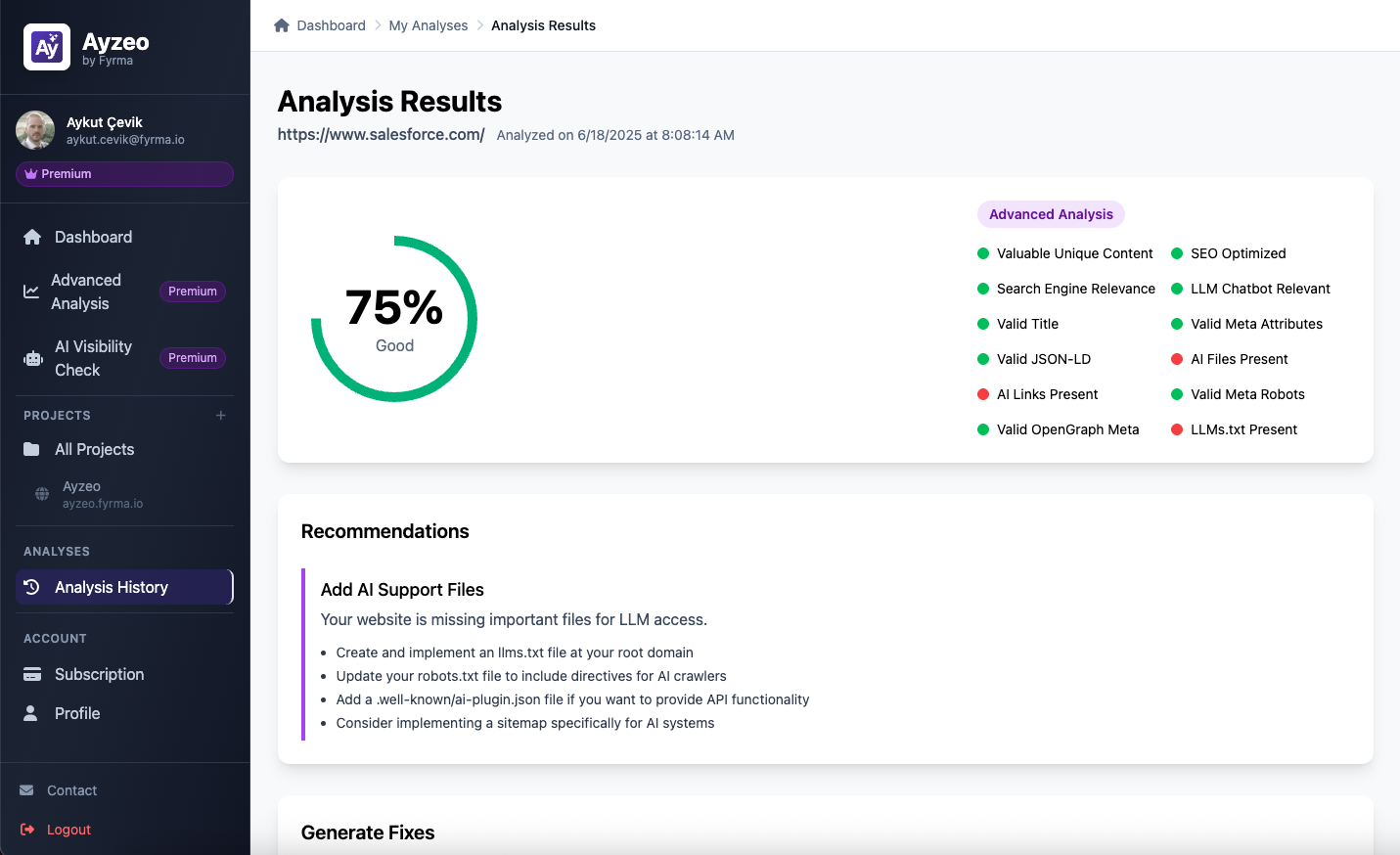Image resolution: width=1400 pixels, height=855 pixels.
Task: Click the Advanced Analysis chart icon
Action: point(31,292)
